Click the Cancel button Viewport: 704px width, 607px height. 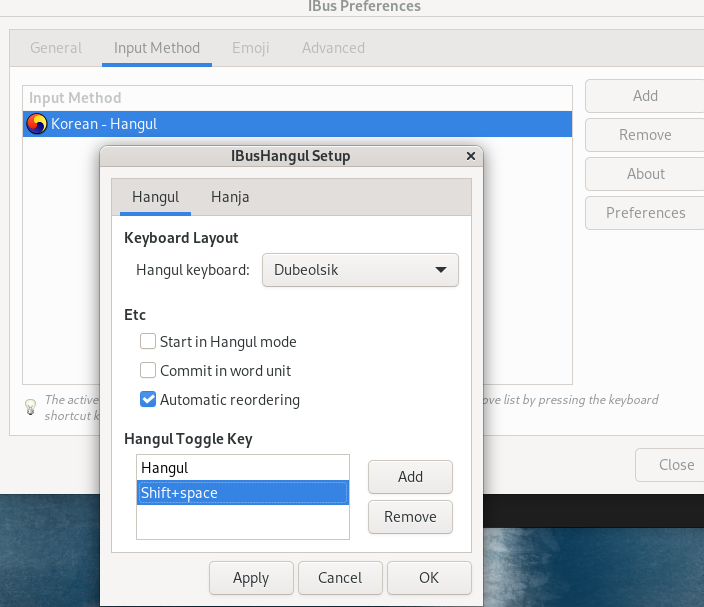click(x=340, y=578)
